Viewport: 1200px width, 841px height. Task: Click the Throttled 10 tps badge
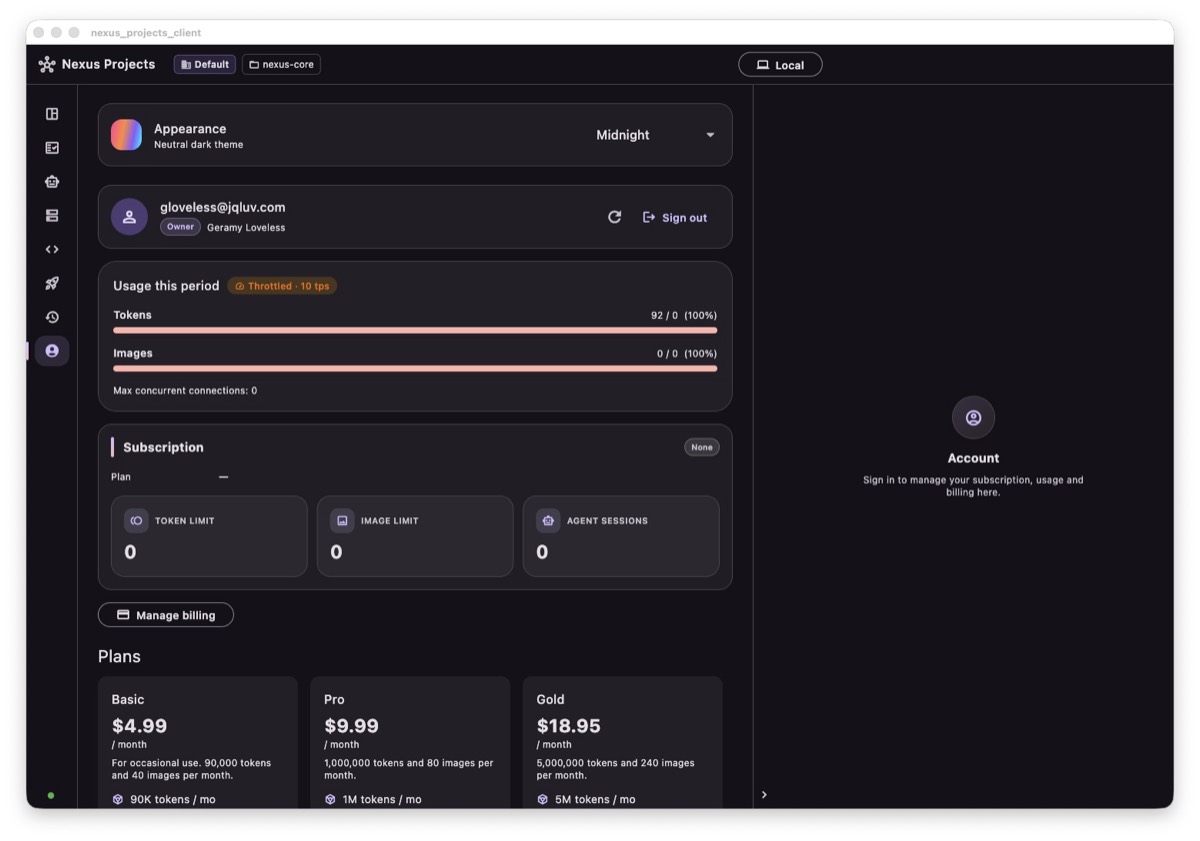tap(282, 286)
